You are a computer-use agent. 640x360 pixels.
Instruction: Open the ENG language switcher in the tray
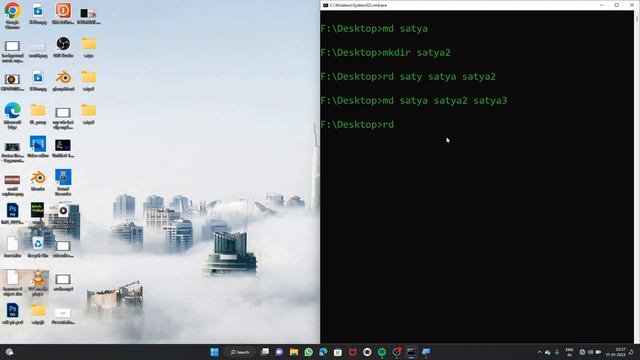[x=569, y=352]
